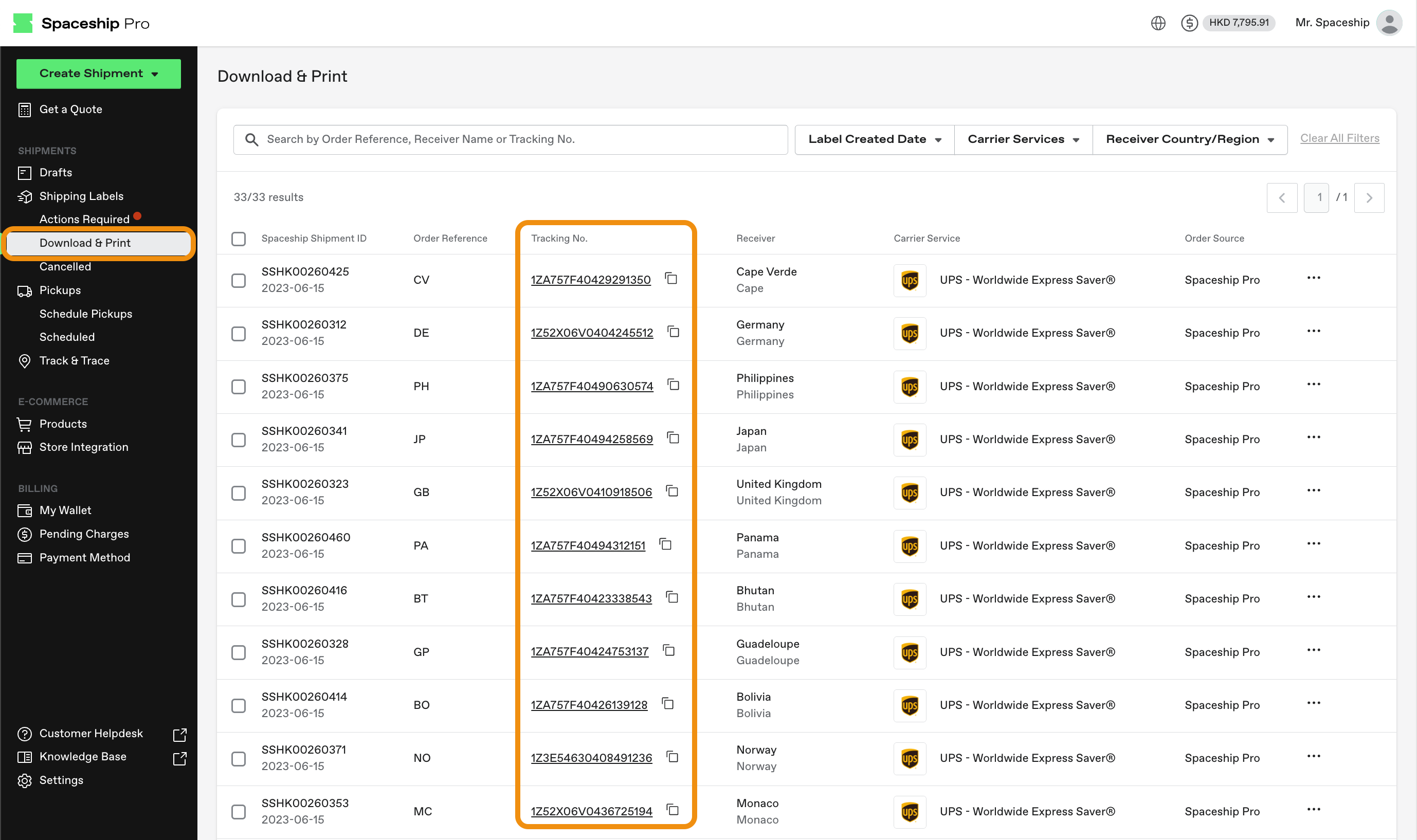Open more options for shipment SSHK00260312
Screen dimensions: 1417x840
(1314, 331)
